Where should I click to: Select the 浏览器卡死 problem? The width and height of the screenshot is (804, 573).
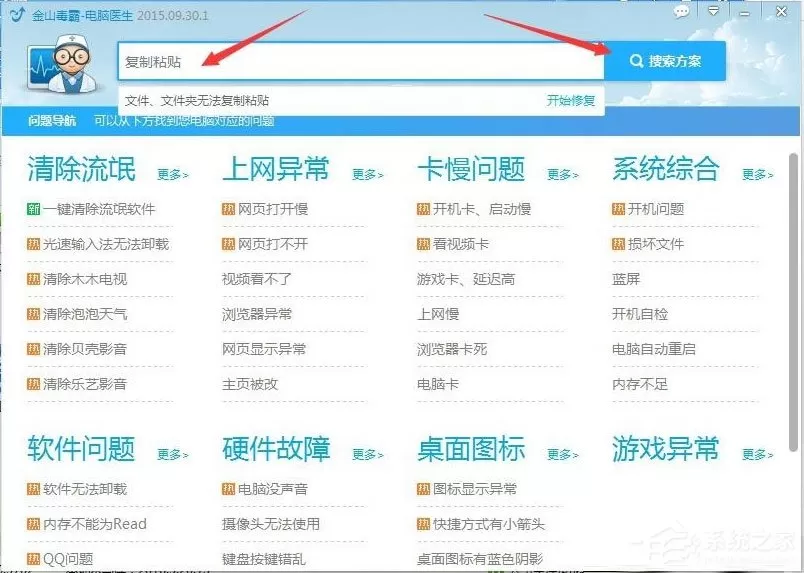452,349
